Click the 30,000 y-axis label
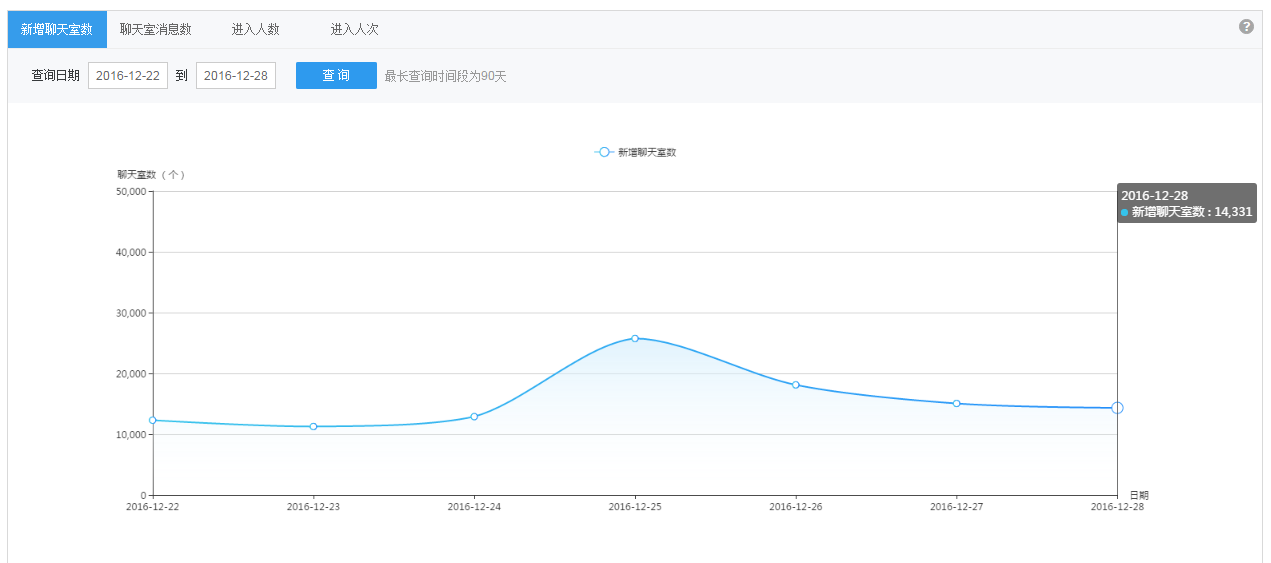Viewport: 1271px width, 563px height. (x=131, y=313)
